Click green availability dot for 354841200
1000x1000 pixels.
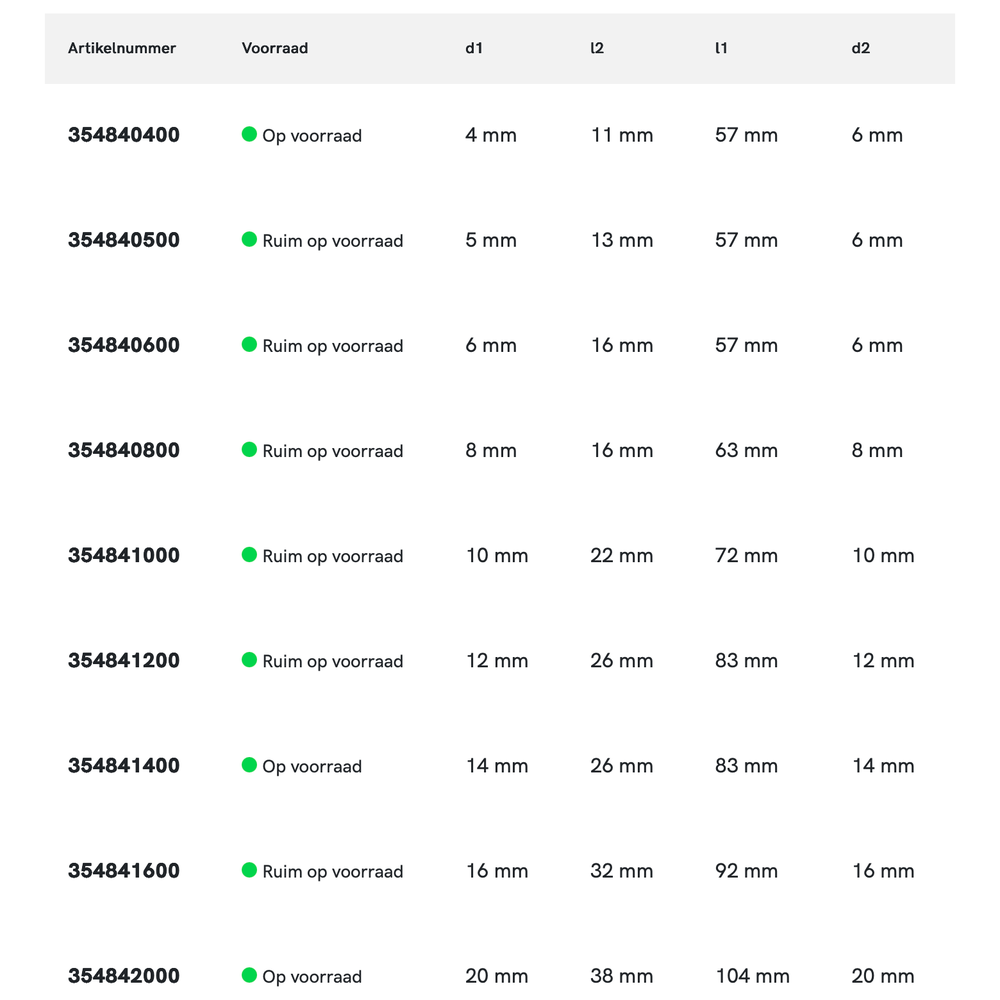250,659
